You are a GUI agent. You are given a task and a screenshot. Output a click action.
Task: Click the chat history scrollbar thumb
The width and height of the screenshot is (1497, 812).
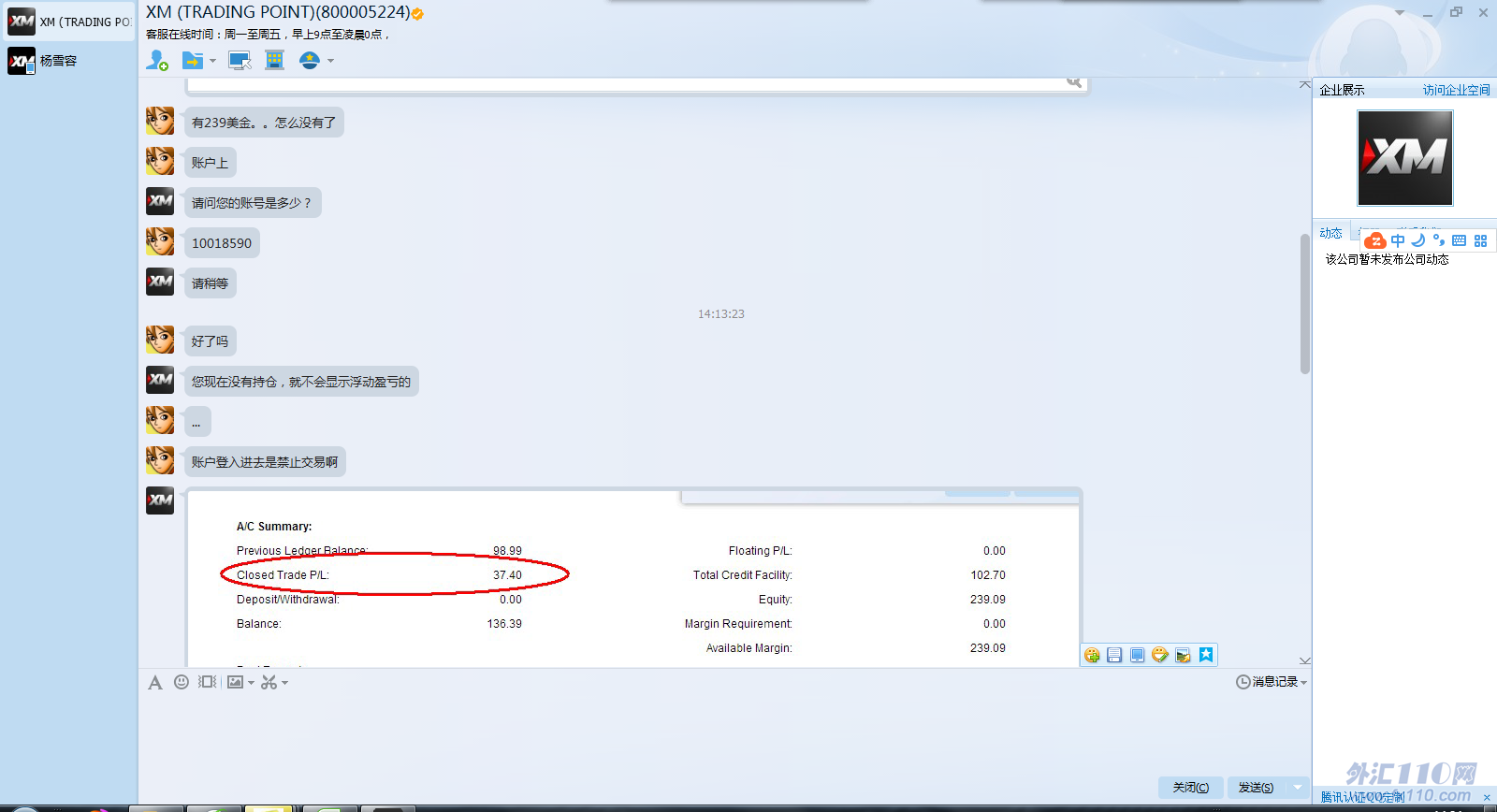pyautogui.click(x=1305, y=304)
